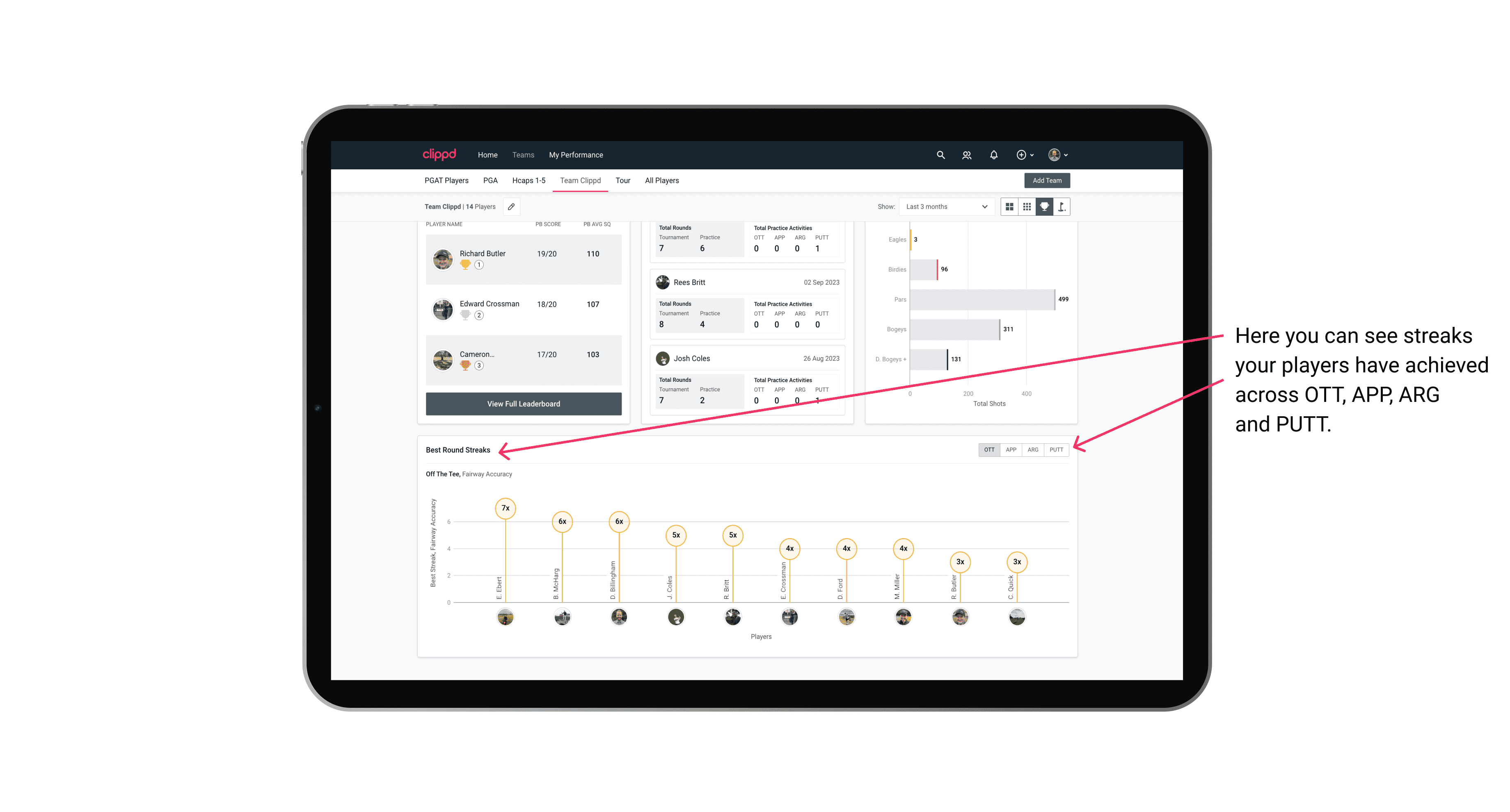Click the My Performance menu item
The image size is (1510, 812).
pos(577,154)
